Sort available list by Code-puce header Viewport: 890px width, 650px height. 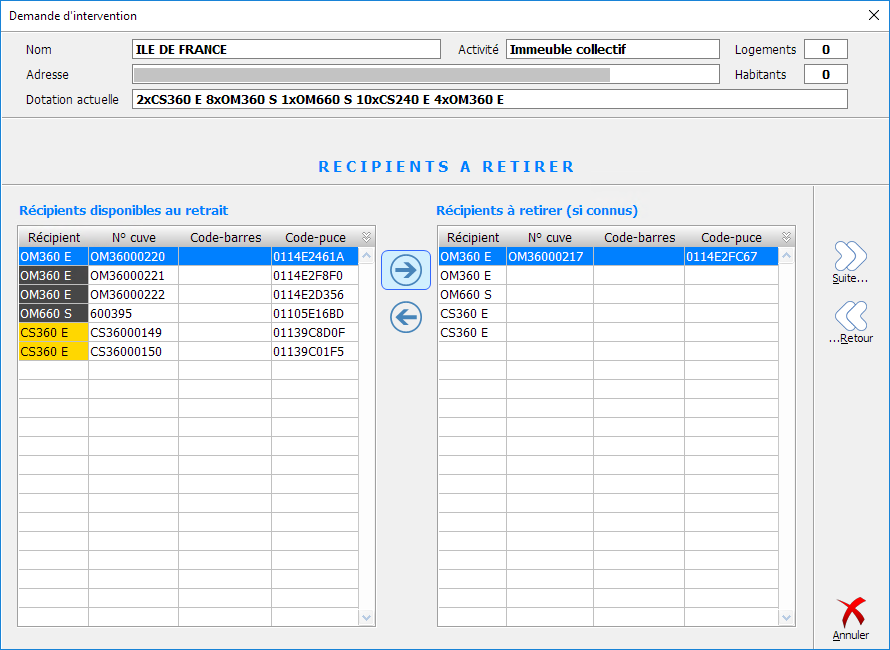click(x=315, y=238)
